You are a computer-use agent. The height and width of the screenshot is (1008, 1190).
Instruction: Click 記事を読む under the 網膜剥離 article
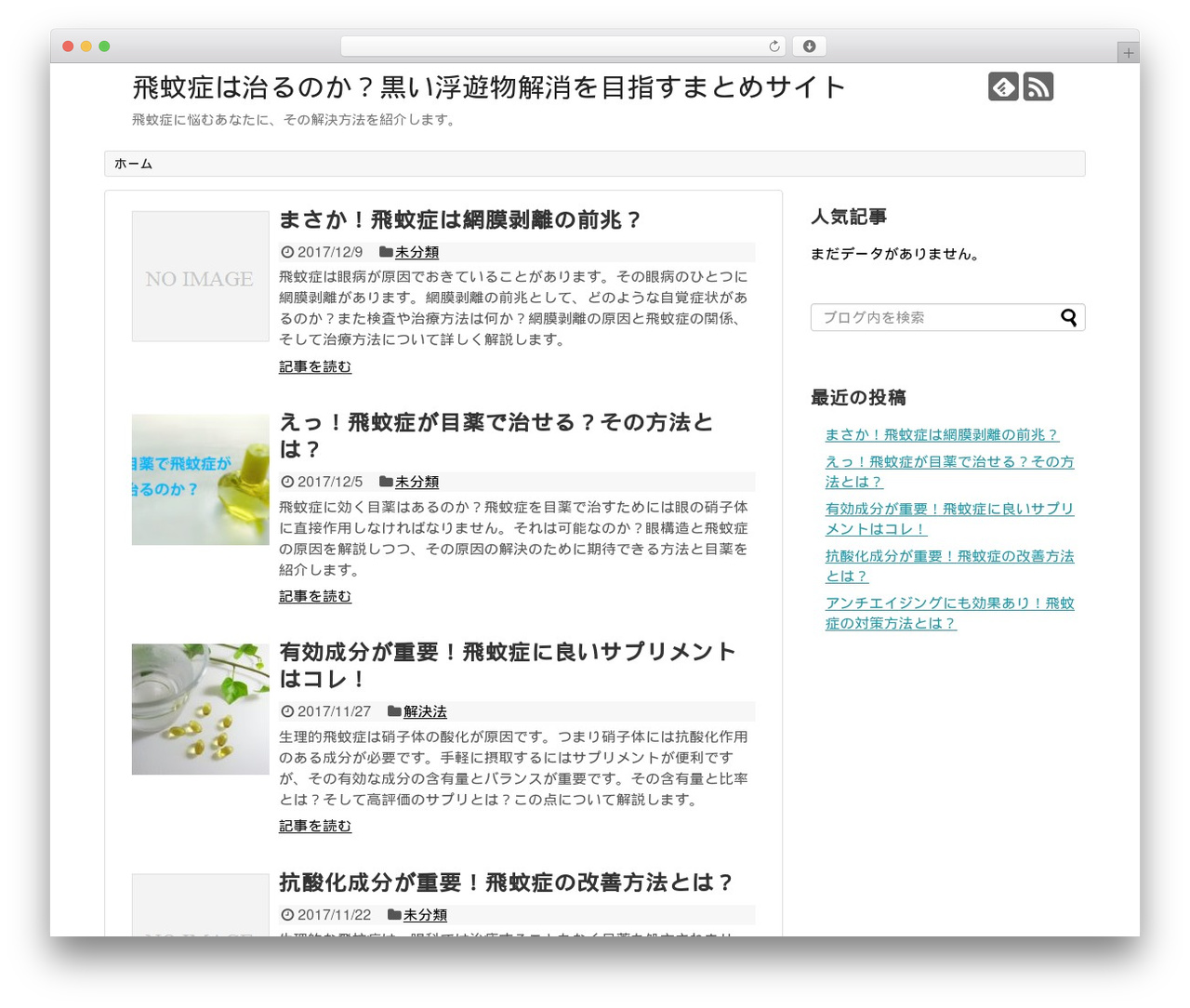point(315,367)
